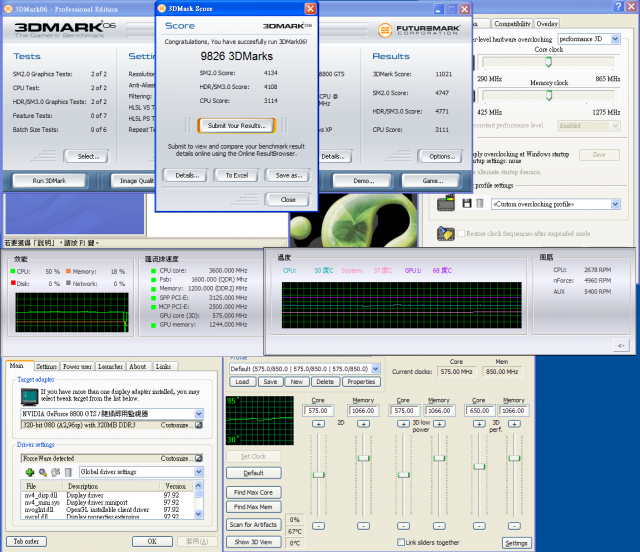Open the disabled performance level dropdown

click(x=615, y=126)
